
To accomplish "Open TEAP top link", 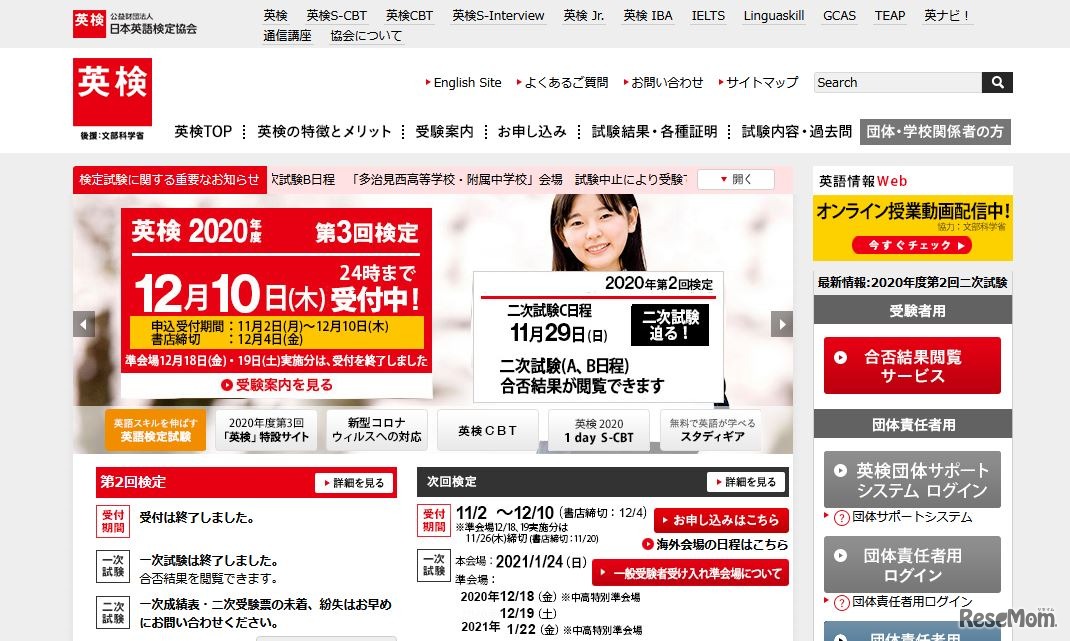I will coord(890,15).
